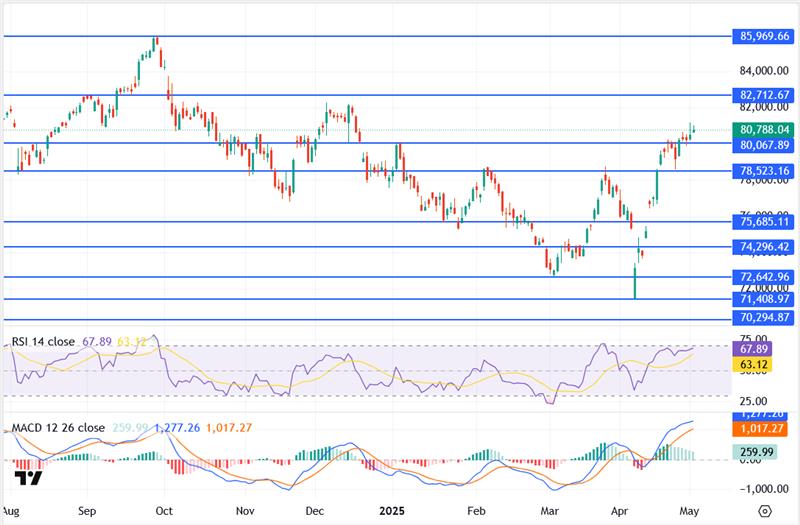Click the 70,294.87 price level label
The width and height of the screenshot is (800, 525).
pos(765,319)
